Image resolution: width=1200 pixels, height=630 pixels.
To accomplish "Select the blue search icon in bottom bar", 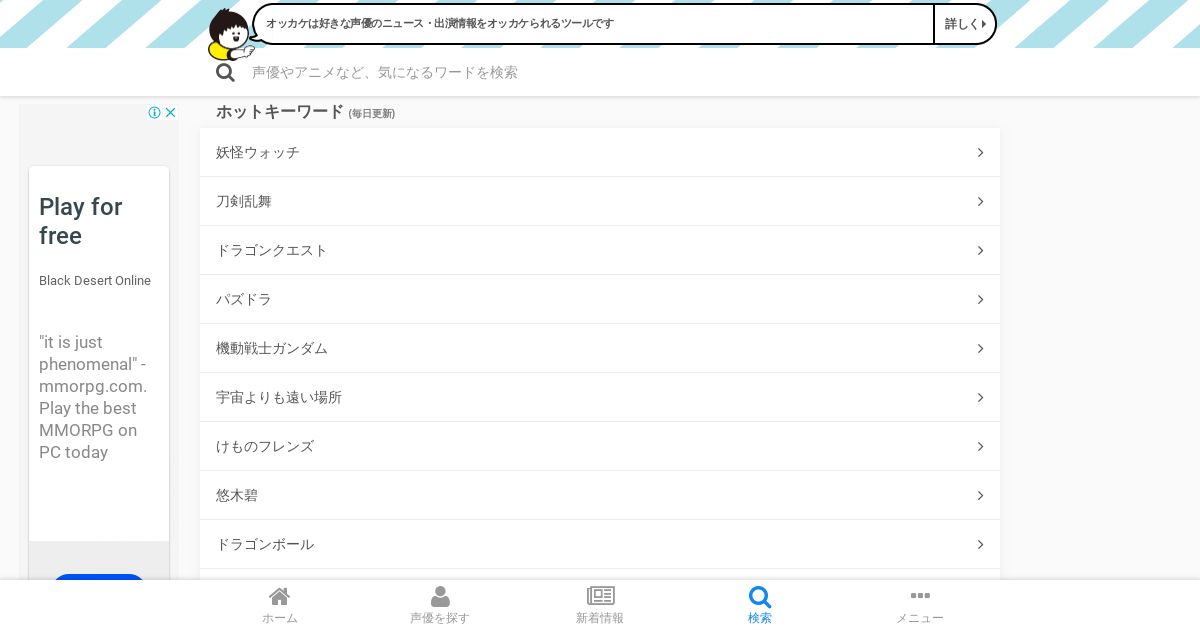I will [760, 597].
